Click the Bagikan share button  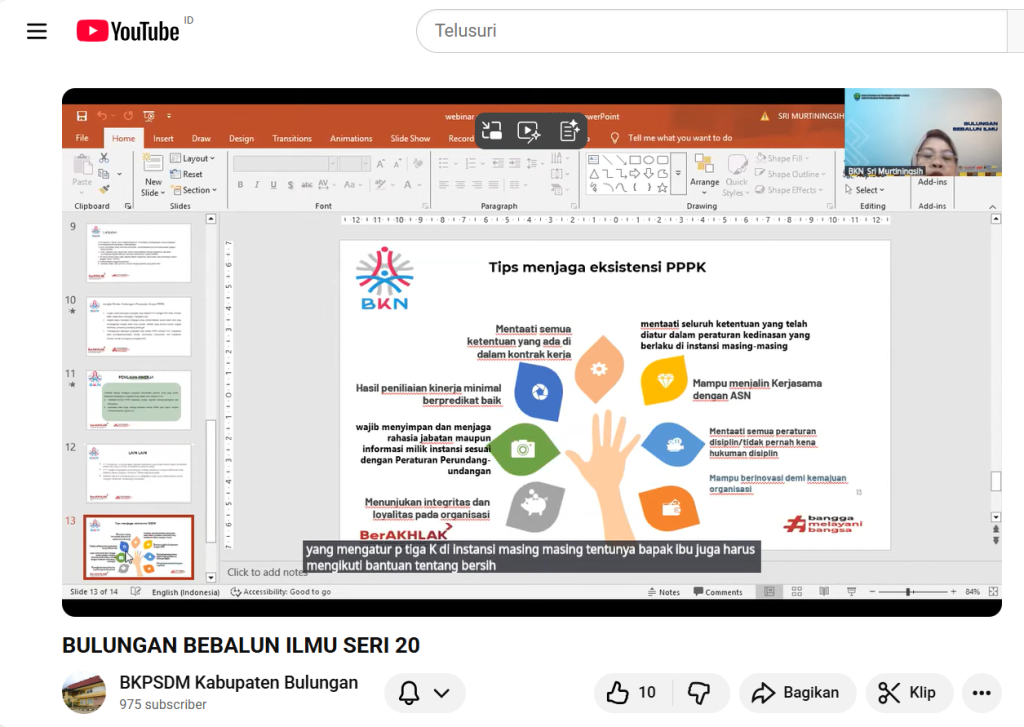coord(797,693)
